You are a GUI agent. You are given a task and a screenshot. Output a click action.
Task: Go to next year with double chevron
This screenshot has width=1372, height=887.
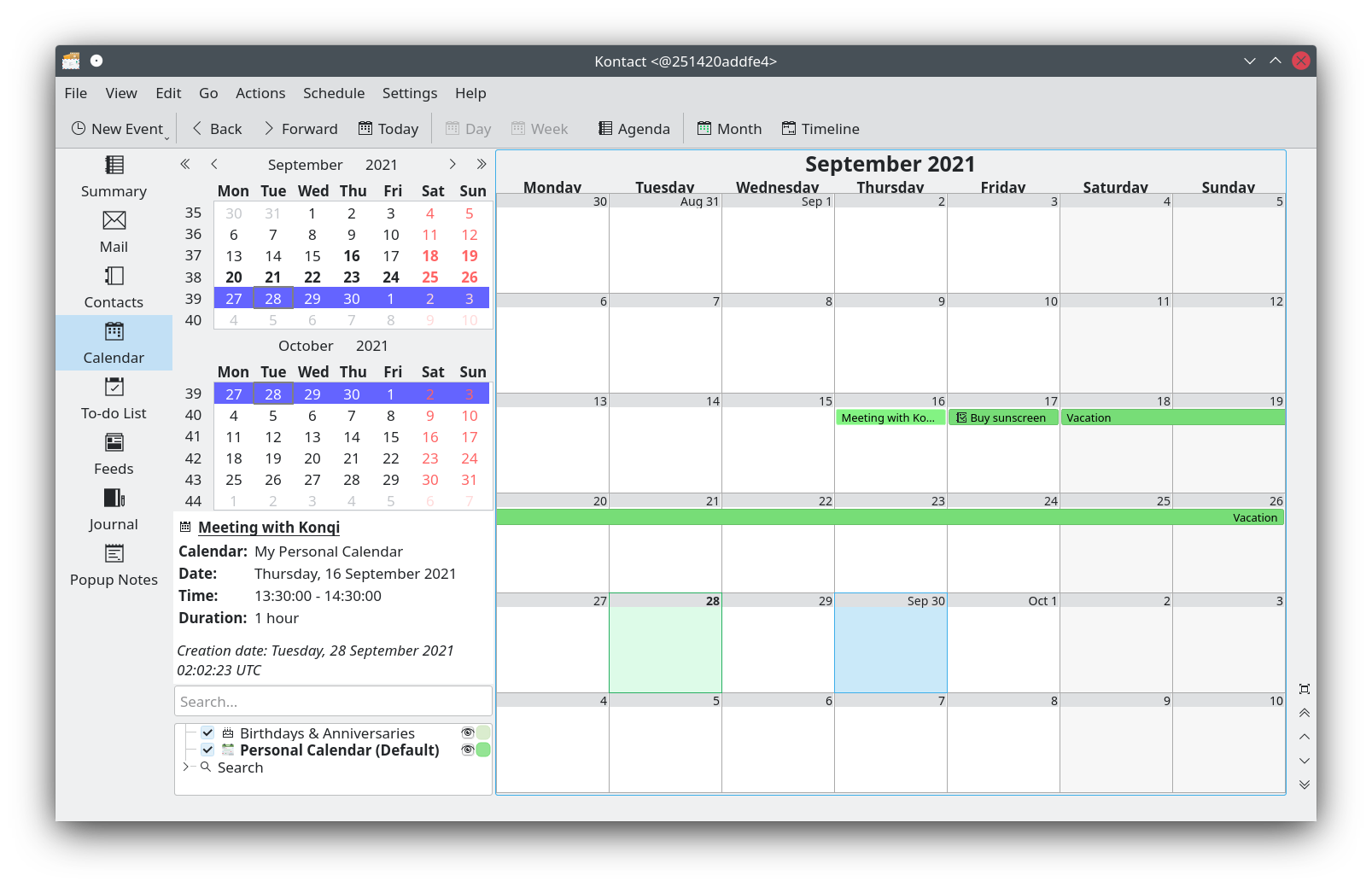(482, 165)
